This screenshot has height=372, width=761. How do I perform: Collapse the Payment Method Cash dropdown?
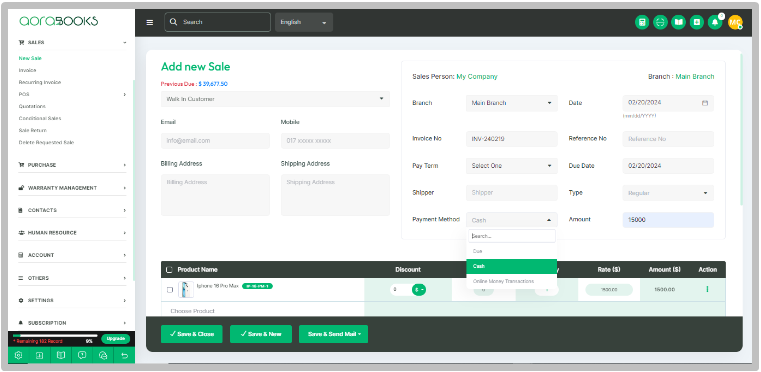[512, 220]
